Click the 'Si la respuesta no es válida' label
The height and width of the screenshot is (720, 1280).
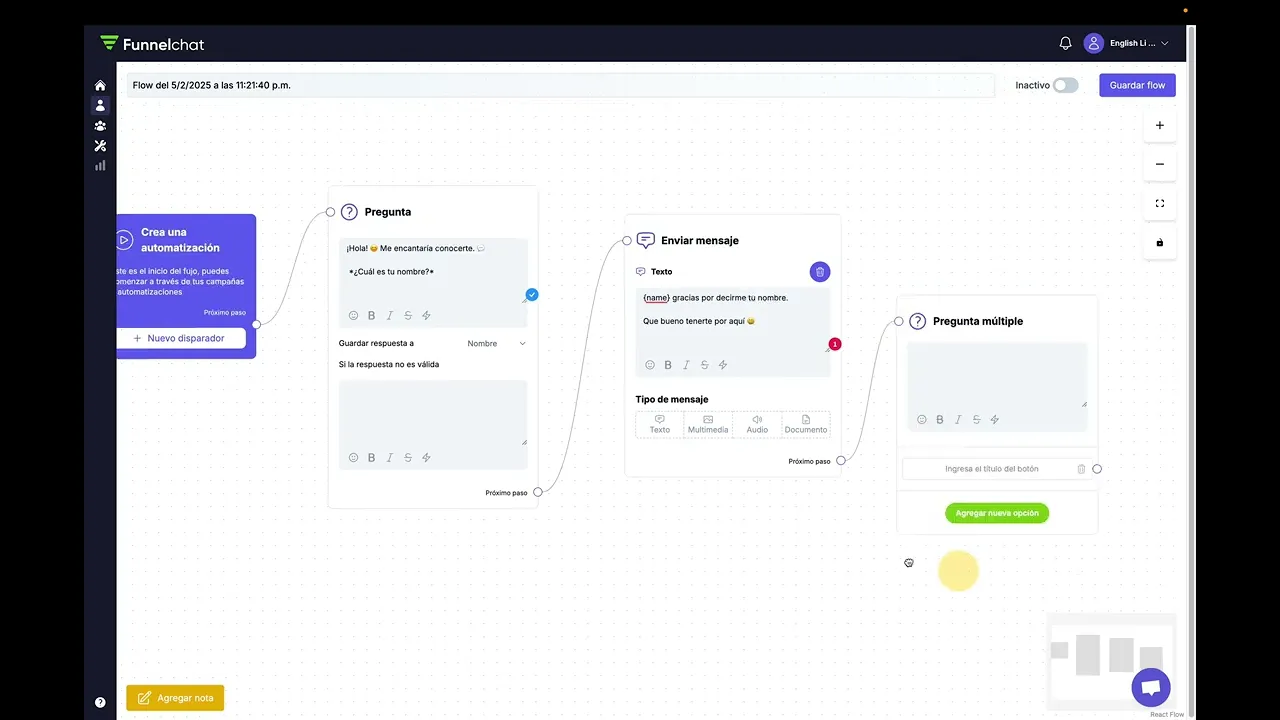tap(389, 365)
